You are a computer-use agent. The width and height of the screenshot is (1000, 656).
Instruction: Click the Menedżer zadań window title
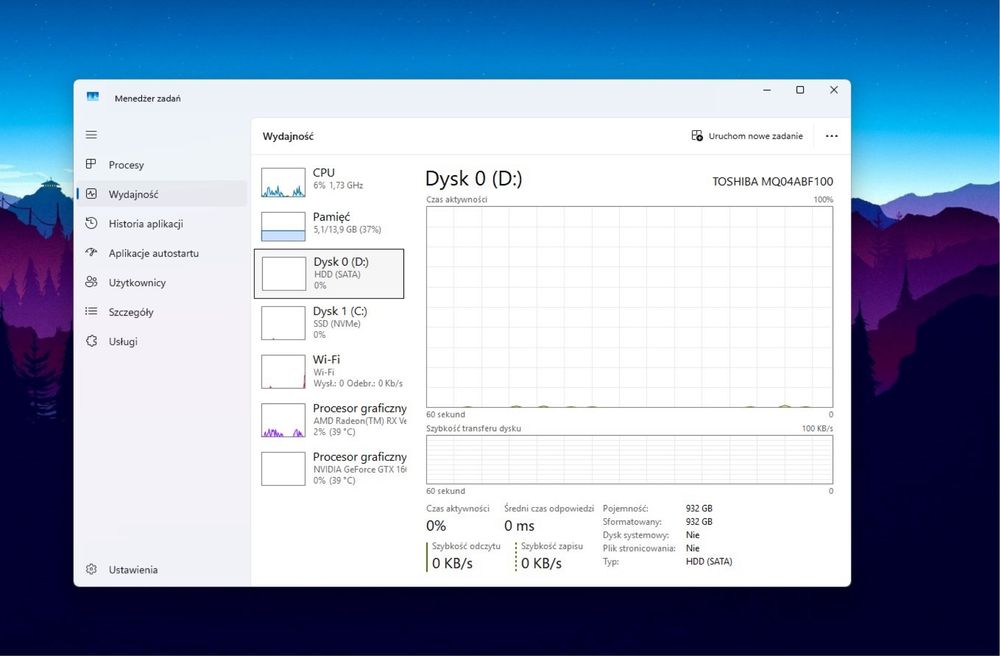pos(147,98)
